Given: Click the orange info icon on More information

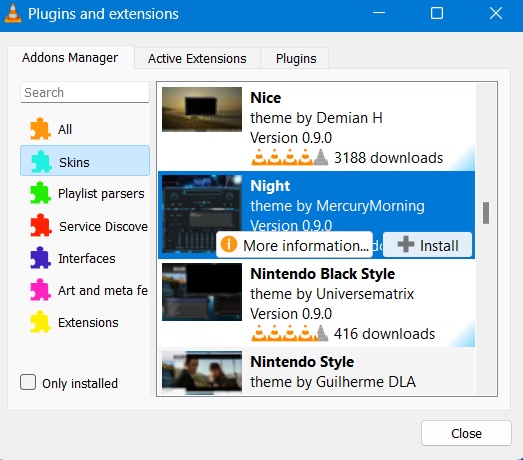Looking at the screenshot, I should 229,244.
